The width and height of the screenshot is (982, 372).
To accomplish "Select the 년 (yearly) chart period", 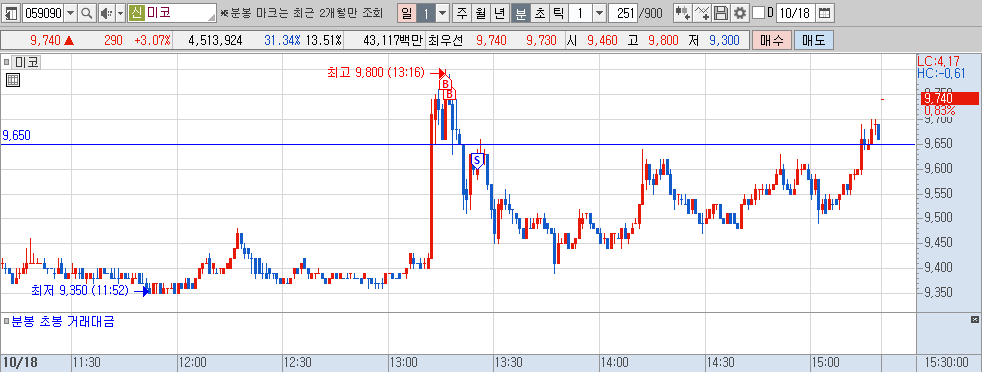I will (499, 13).
